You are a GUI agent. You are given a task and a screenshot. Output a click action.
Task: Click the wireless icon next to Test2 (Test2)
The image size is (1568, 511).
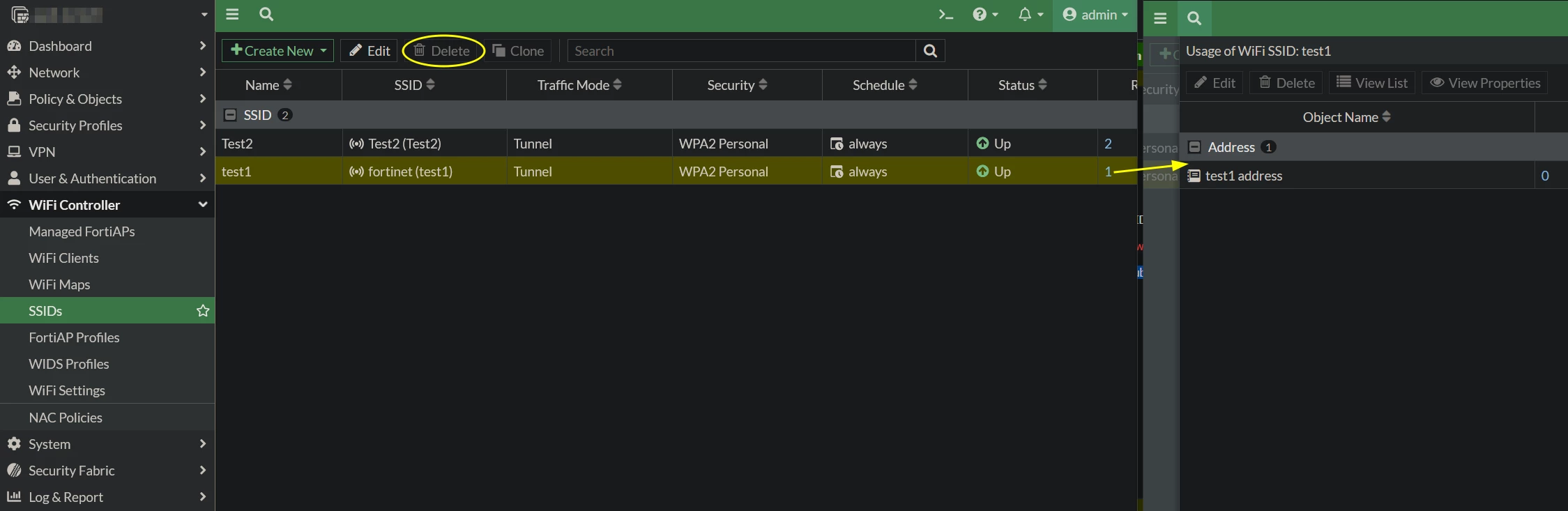356,144
